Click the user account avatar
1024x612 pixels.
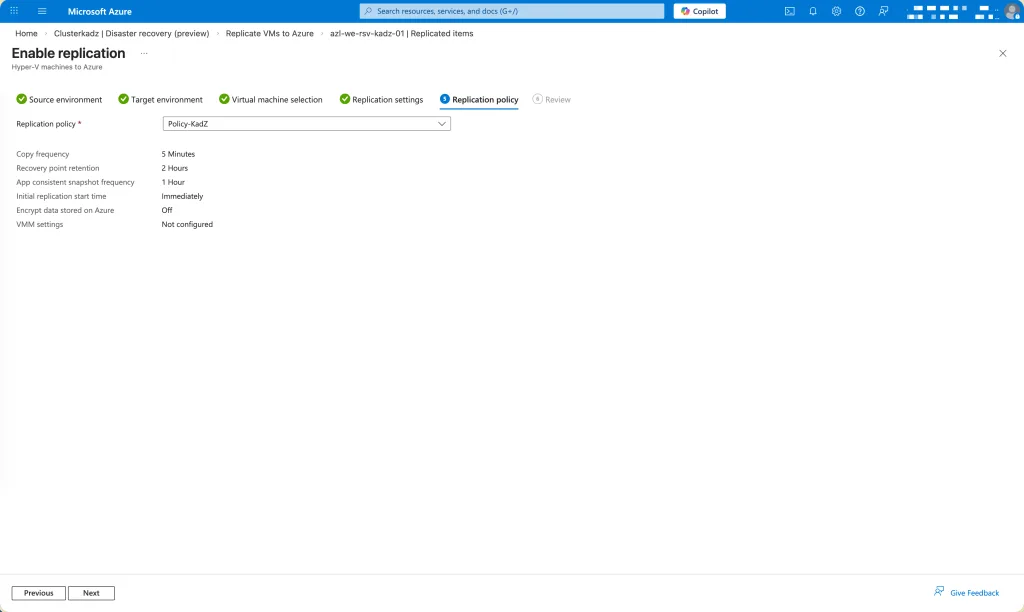(x=1011, y=11)
